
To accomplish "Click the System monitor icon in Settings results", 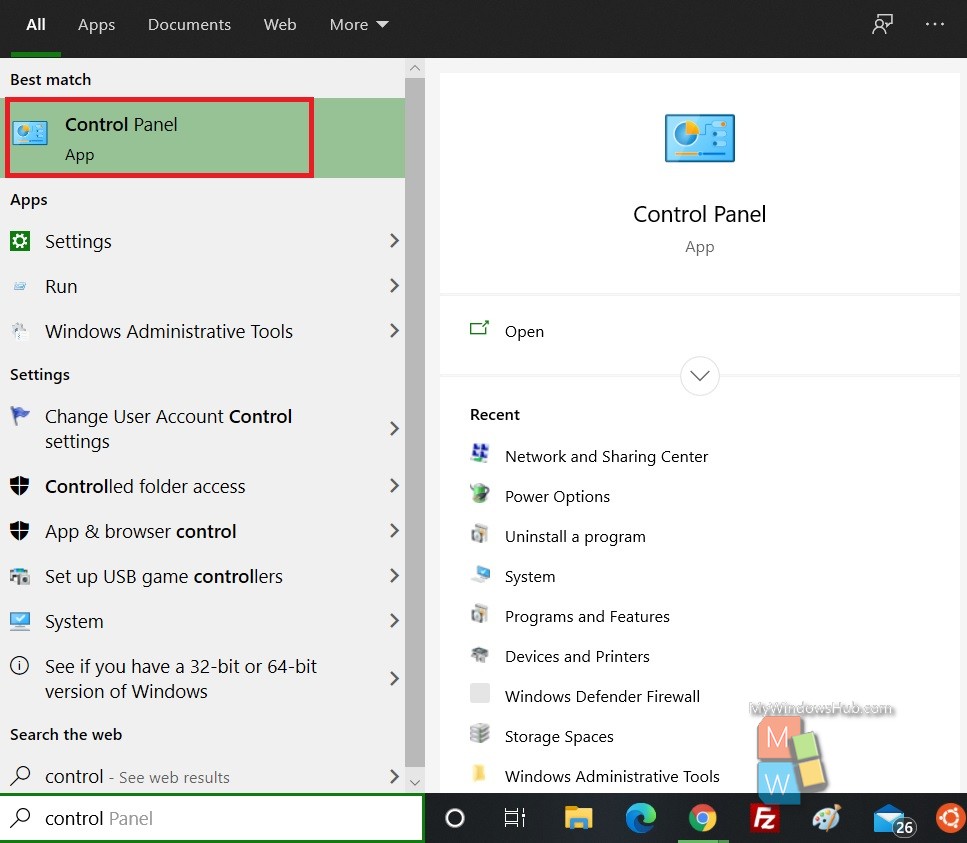I will (20, 621).
